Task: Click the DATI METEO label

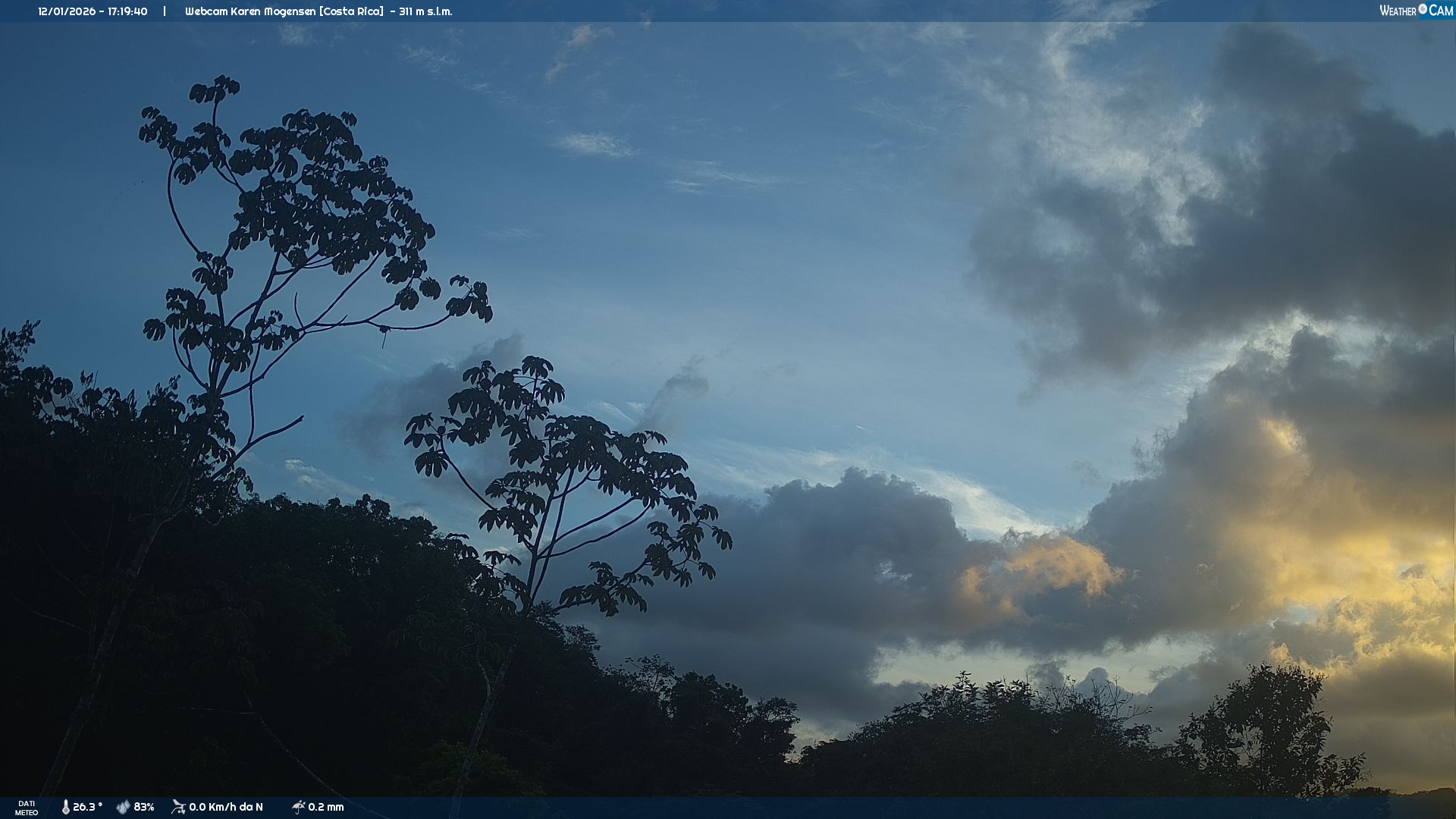Action: pos(27,808)
